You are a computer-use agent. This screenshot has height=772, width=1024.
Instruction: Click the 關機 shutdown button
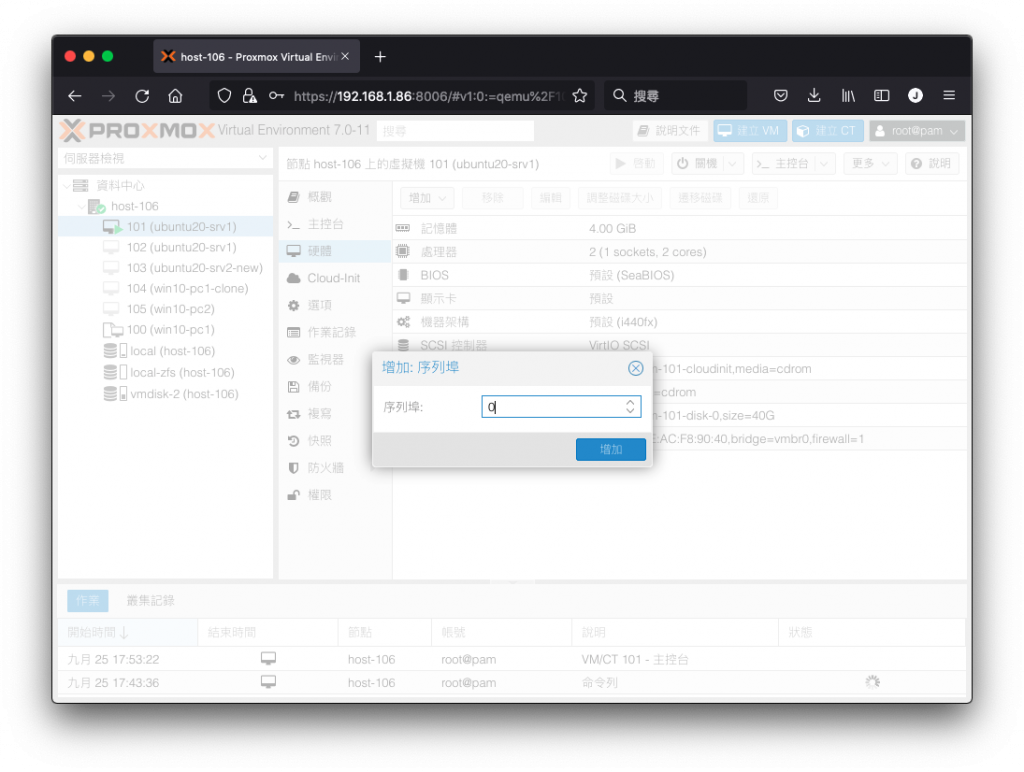click(698, 163)
